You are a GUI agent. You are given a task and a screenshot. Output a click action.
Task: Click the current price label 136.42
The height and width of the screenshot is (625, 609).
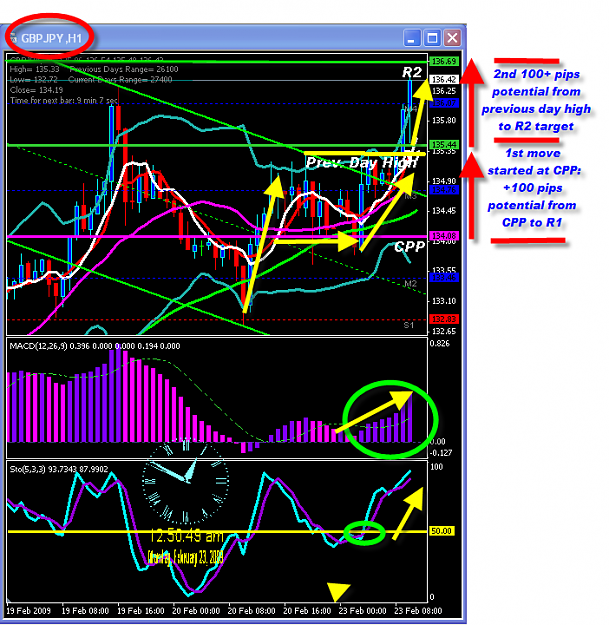pyautogui.click(x=444, y=80)
